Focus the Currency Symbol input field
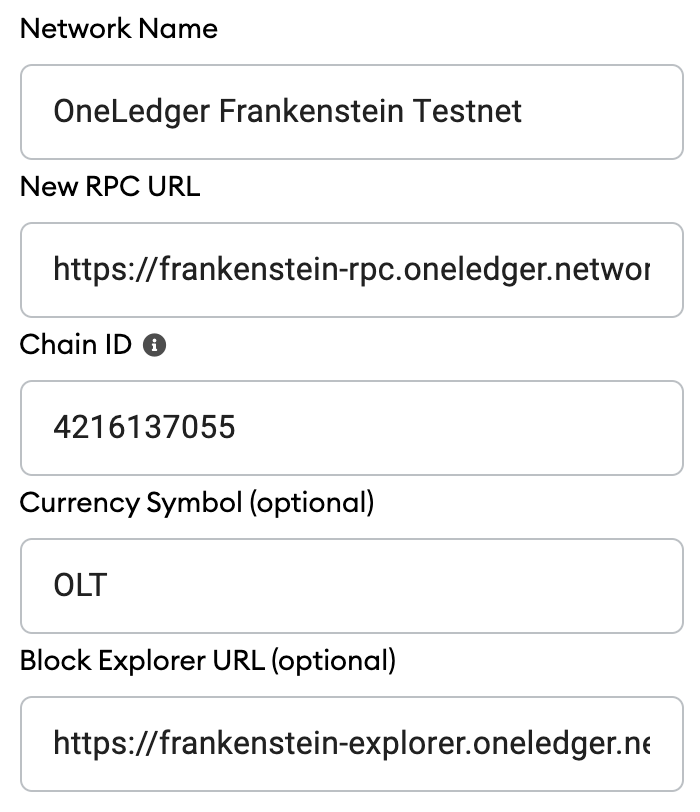 point(350,586)
